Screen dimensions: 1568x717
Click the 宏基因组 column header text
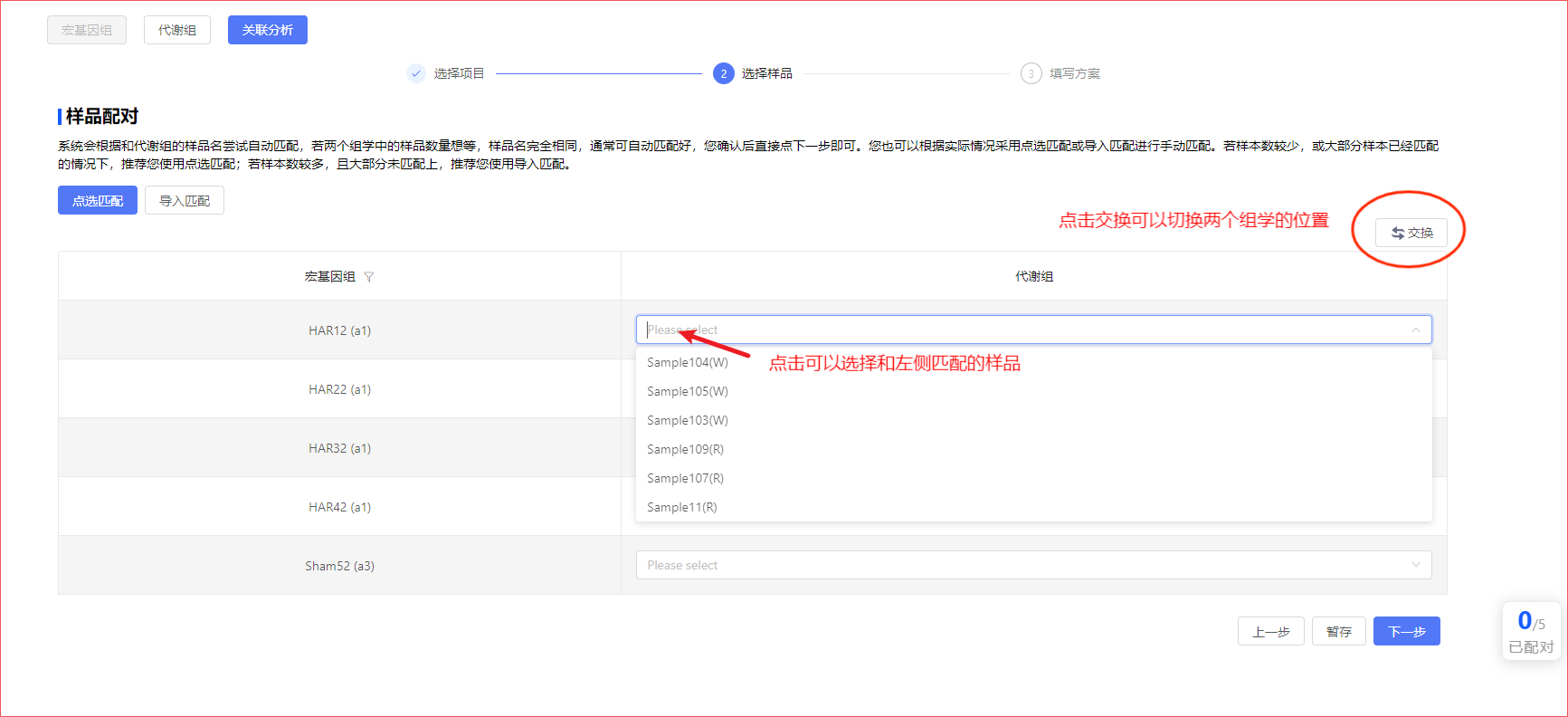point(330,276)
